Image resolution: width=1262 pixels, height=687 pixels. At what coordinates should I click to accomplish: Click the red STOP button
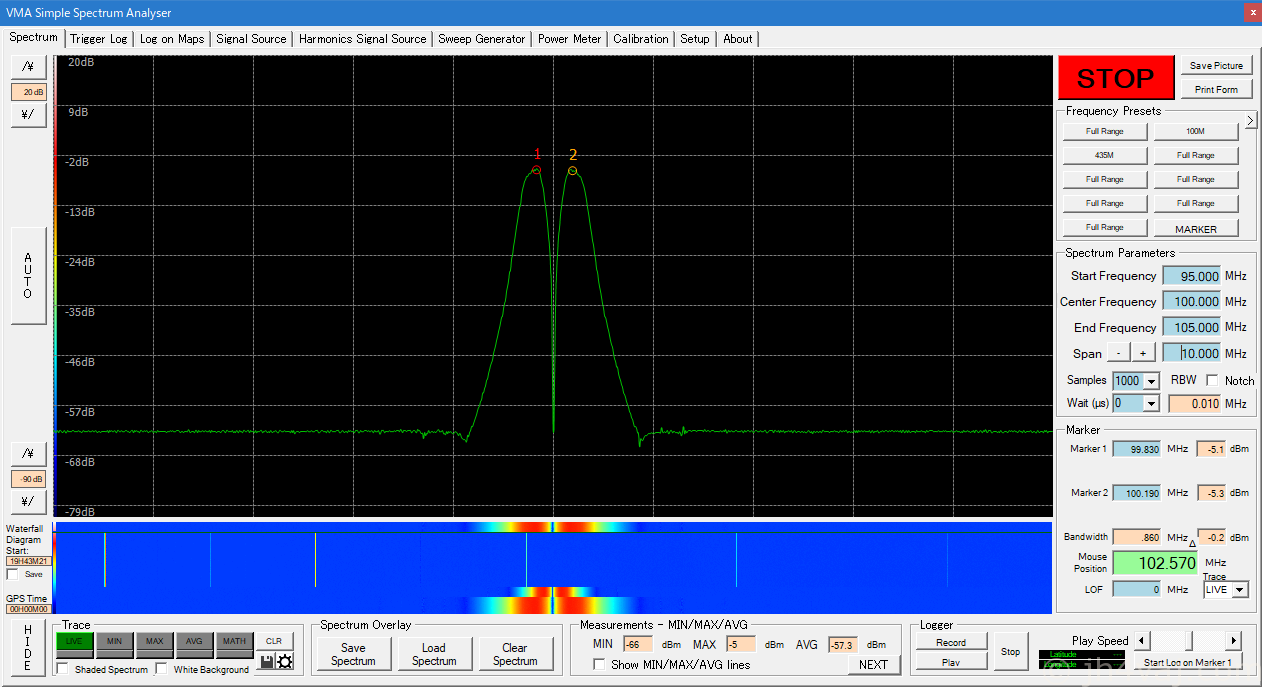click(x=1116, y=78)
